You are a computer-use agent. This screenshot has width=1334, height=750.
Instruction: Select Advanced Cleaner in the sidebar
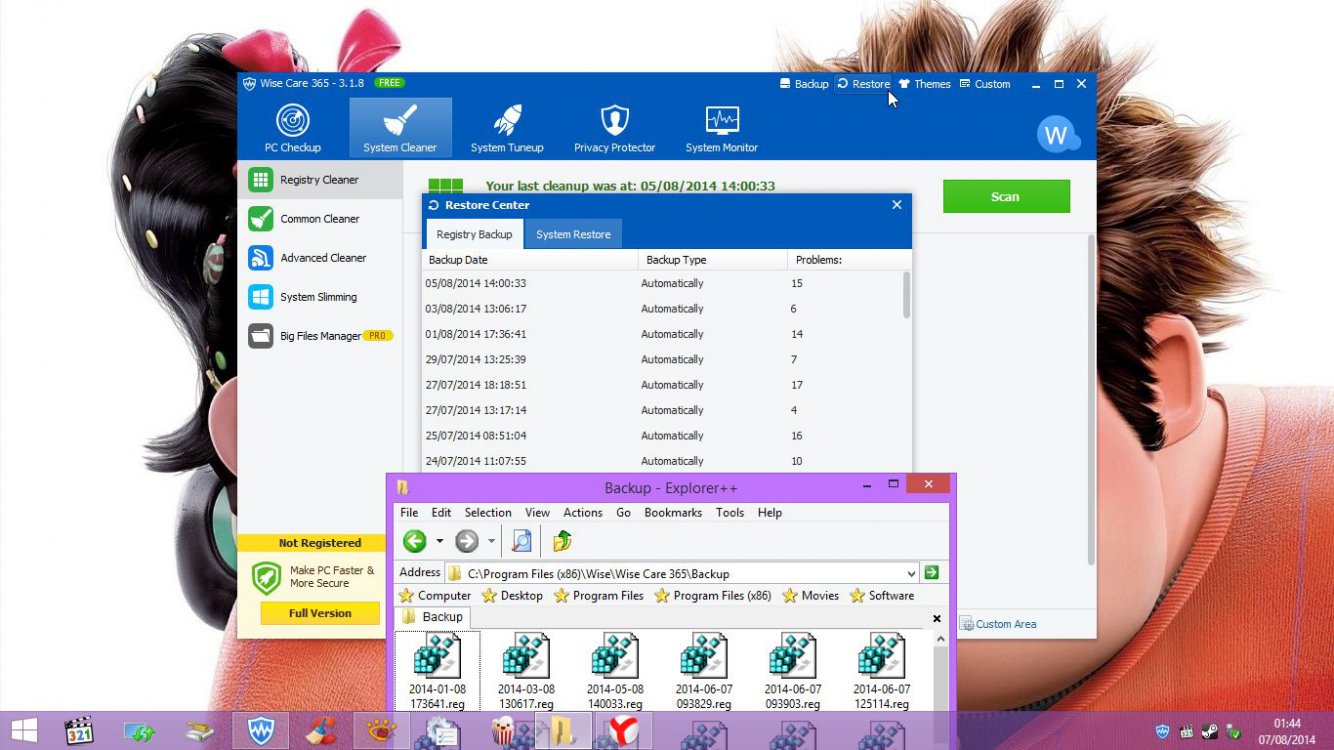319,258
